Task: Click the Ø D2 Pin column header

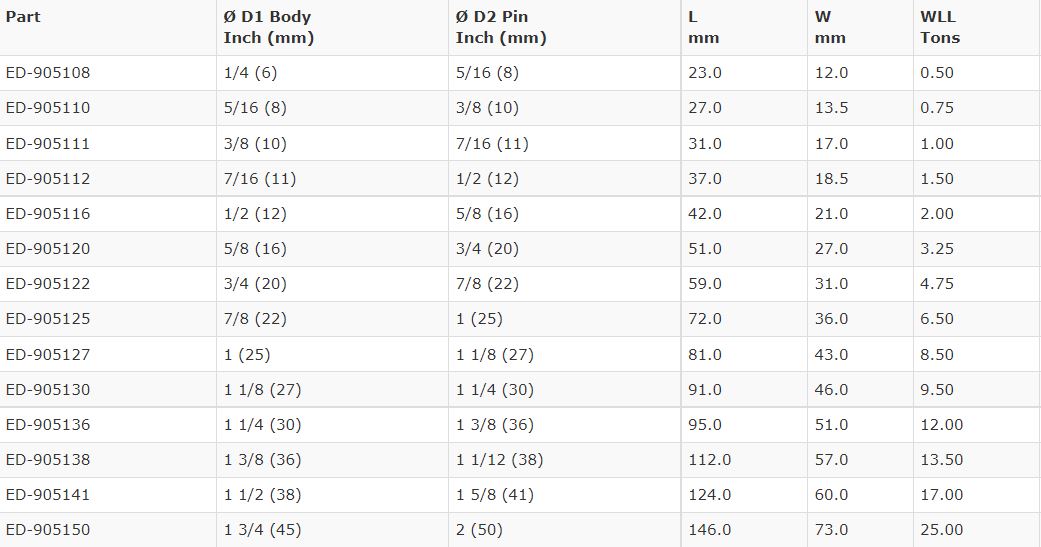Action: [501, 27]
